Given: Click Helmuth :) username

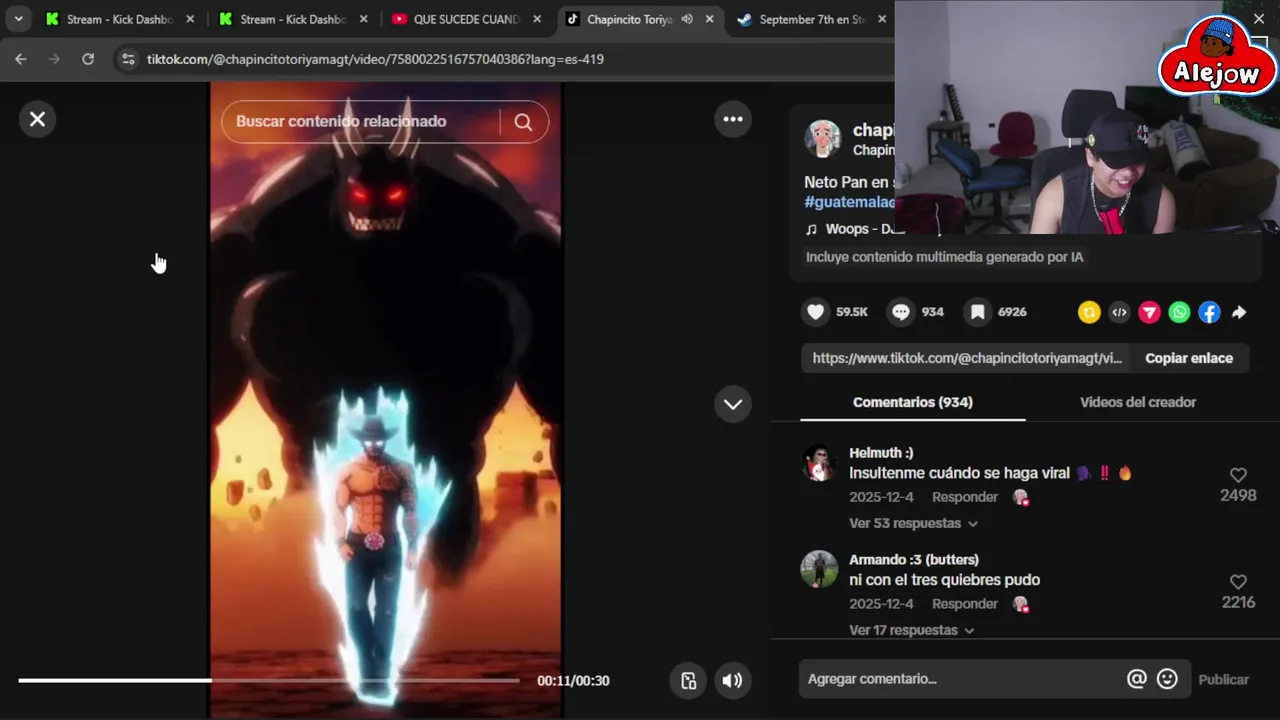Looking at the screenshot, I should (x=881, y=453).
